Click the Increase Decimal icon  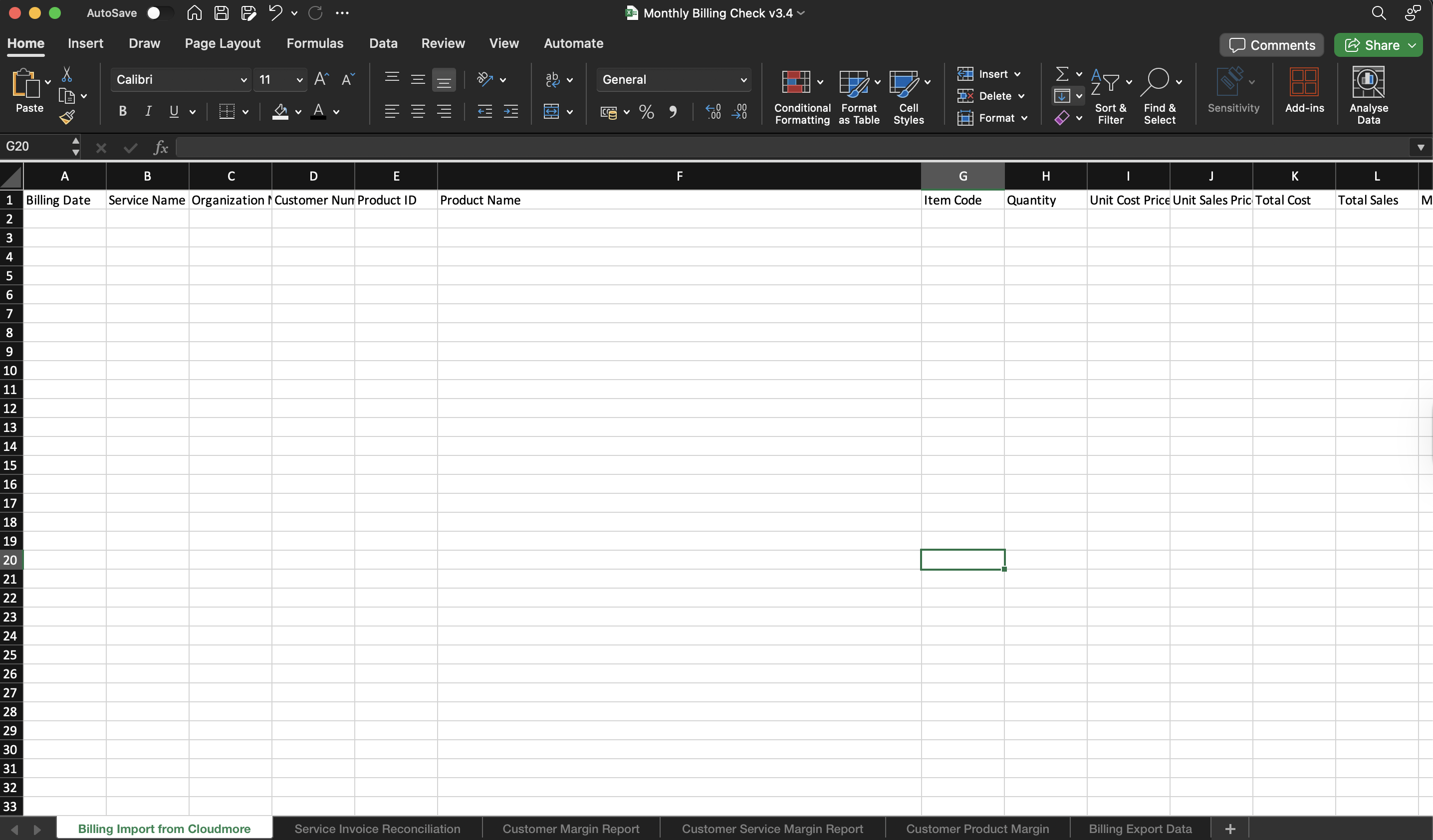click(714, 112)
